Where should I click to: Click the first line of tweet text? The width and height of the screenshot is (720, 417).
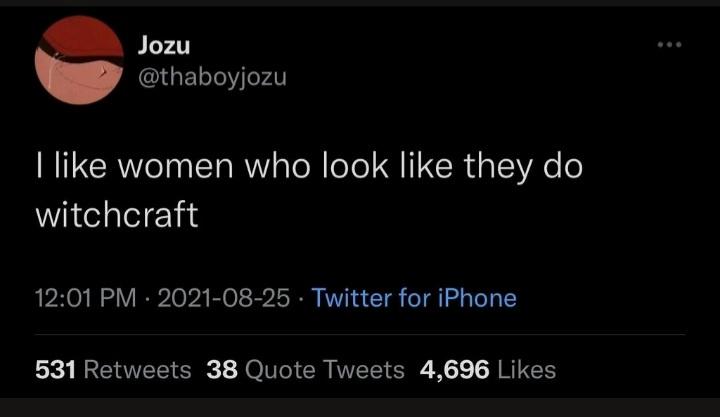tap(309, 166)
